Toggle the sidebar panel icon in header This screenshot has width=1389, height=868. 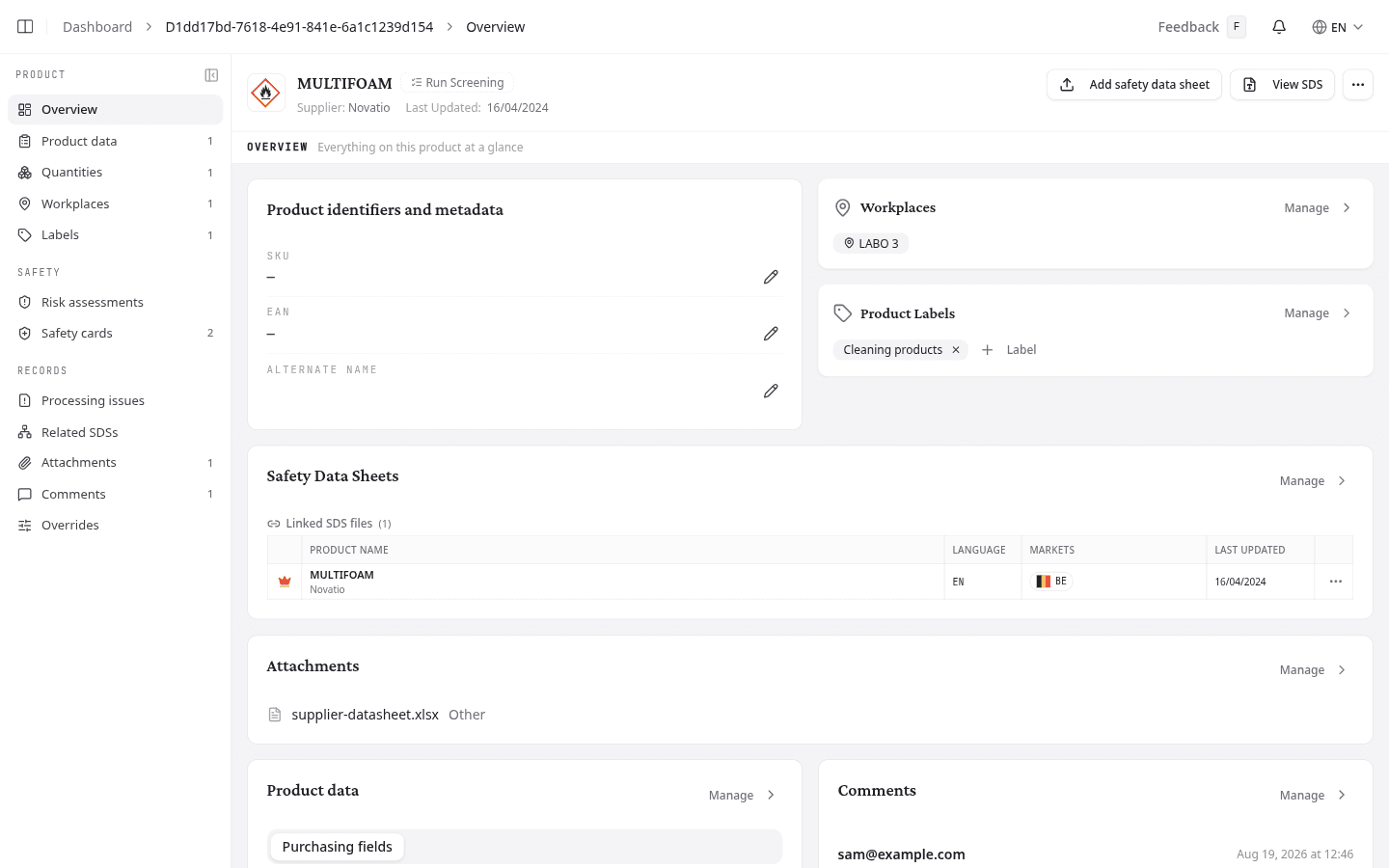(x=26, y=27)
